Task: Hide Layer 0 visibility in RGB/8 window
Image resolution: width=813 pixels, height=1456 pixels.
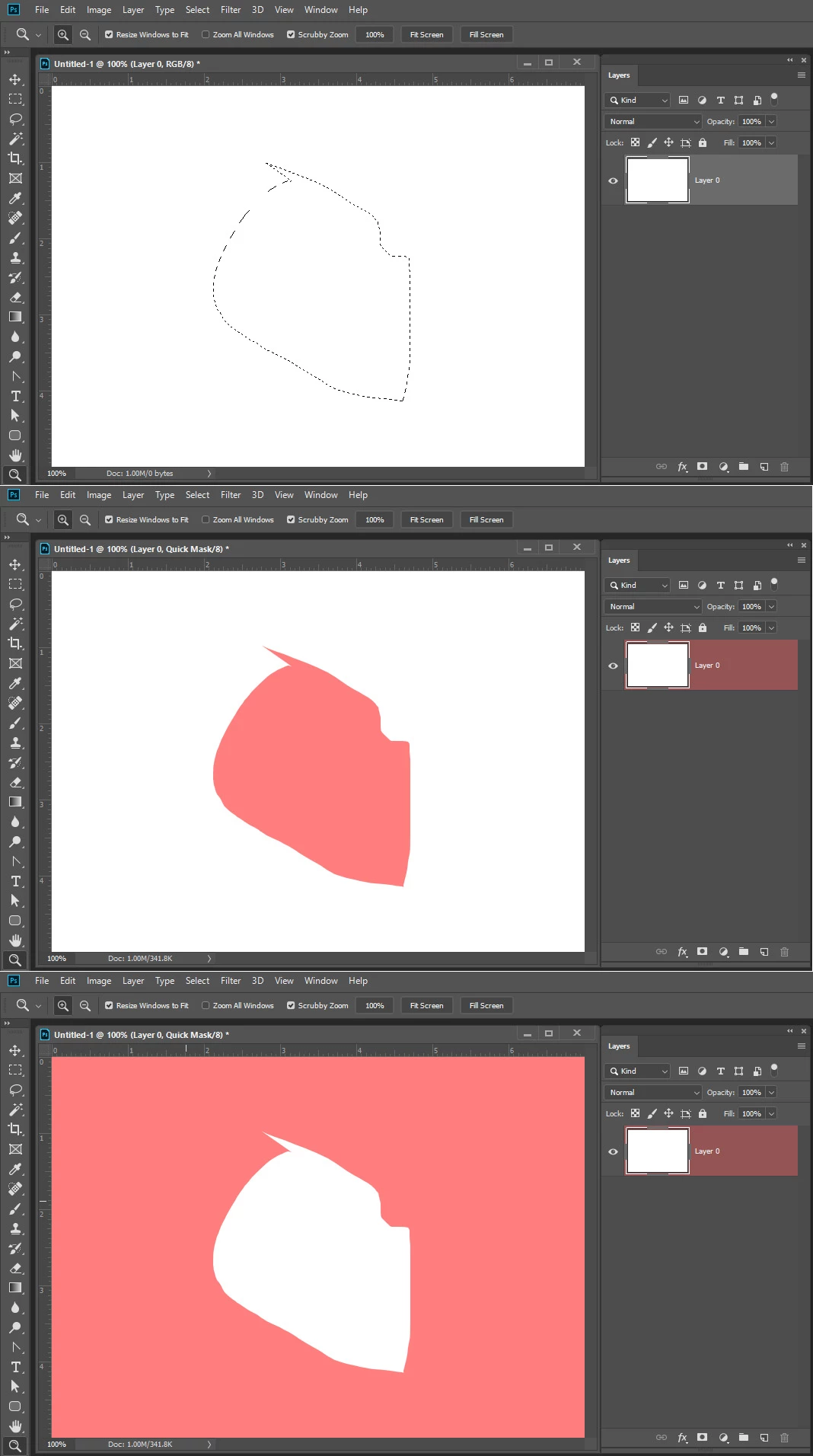Action: click(x=613, y=180)
